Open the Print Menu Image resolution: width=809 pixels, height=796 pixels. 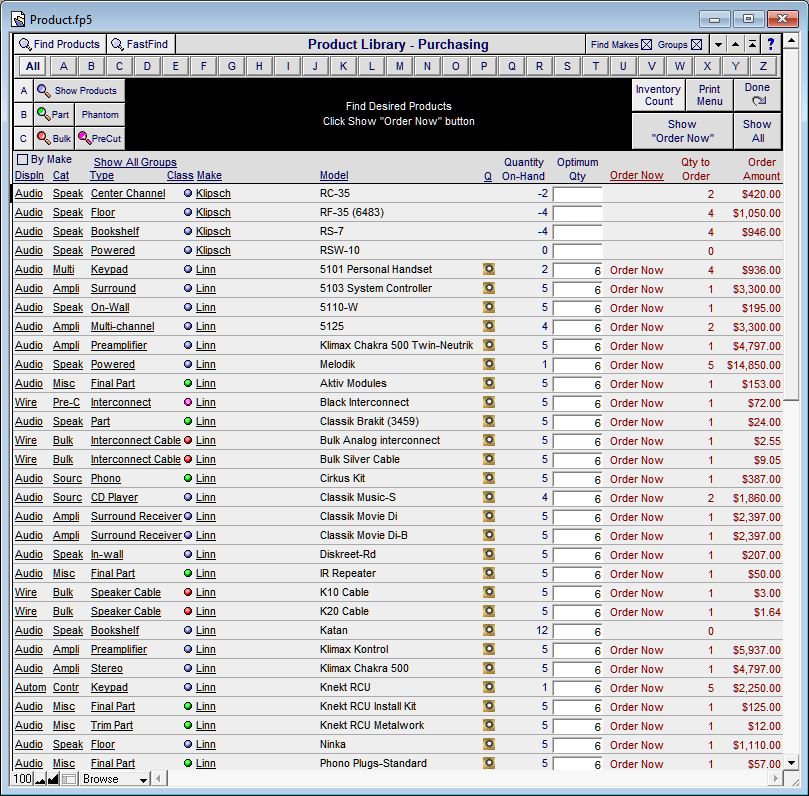click(709, 95)
